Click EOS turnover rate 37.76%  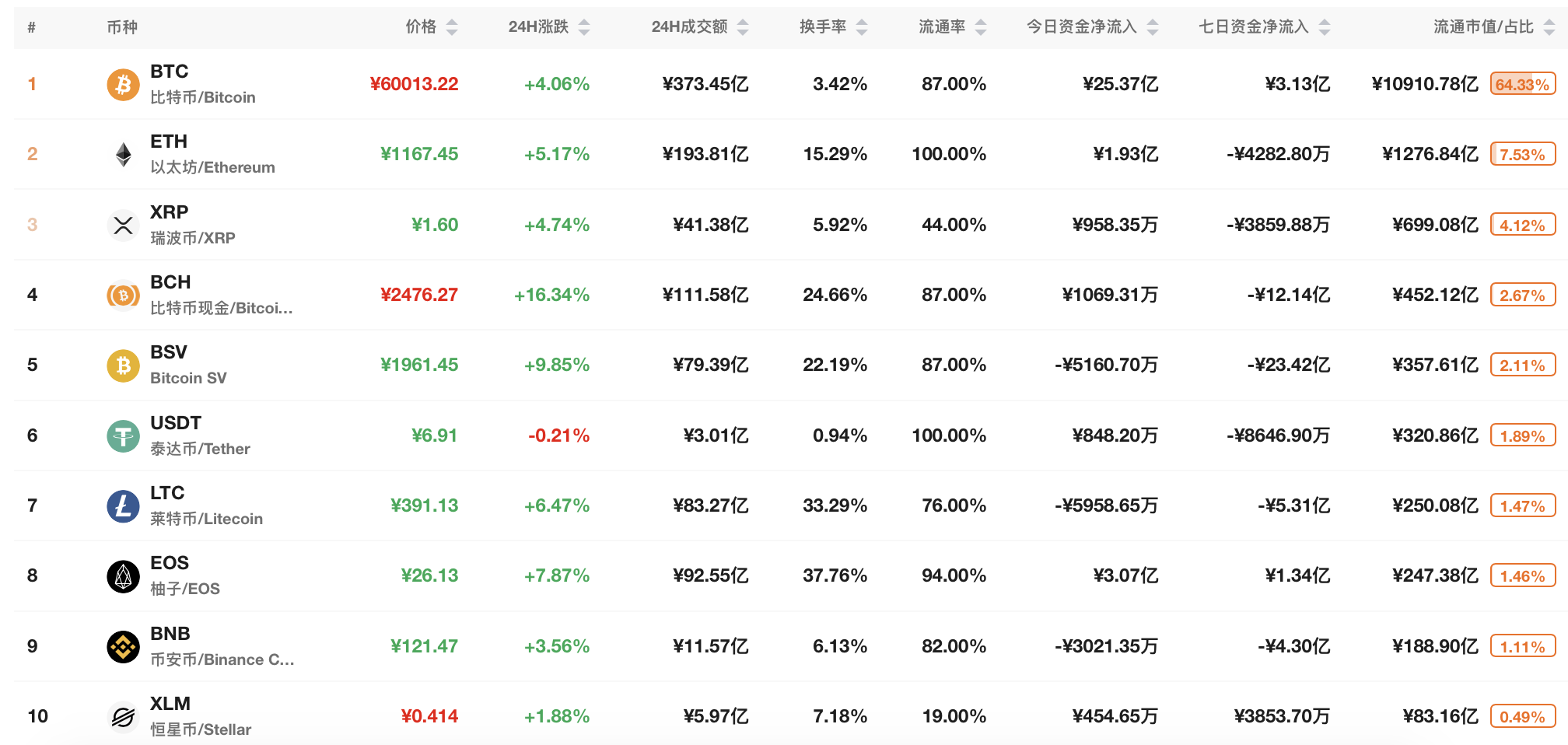click(x=835, y=576)
